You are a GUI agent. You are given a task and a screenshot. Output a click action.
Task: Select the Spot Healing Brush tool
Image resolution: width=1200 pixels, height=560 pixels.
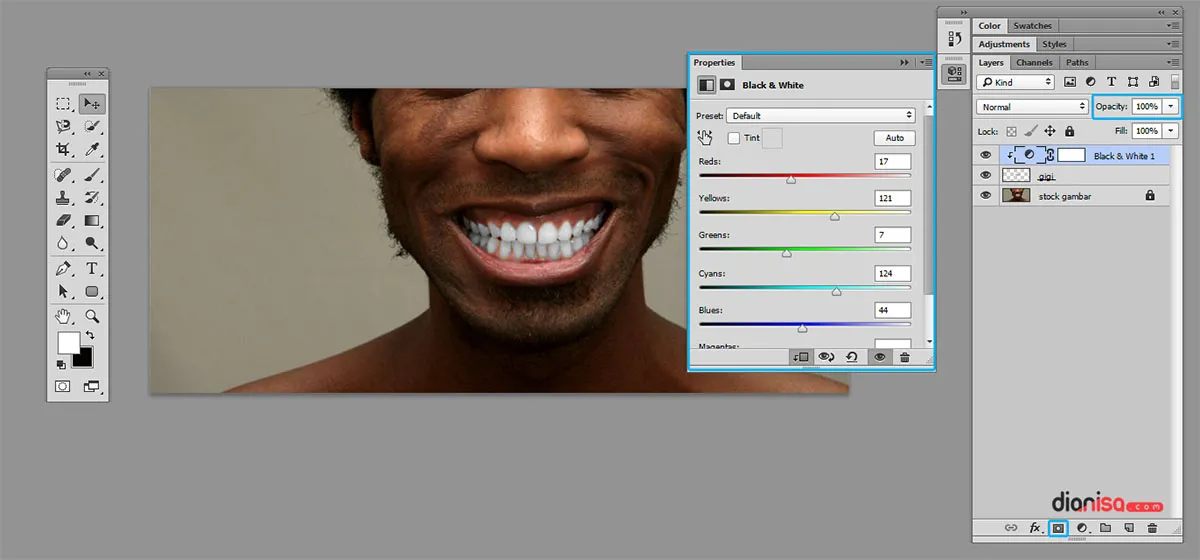click(63, 175)
